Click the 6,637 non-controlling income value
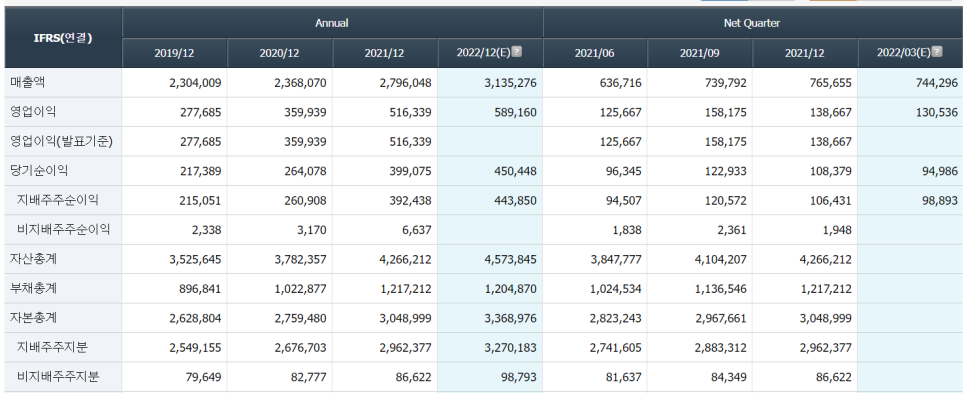 [x=418, y=230]
